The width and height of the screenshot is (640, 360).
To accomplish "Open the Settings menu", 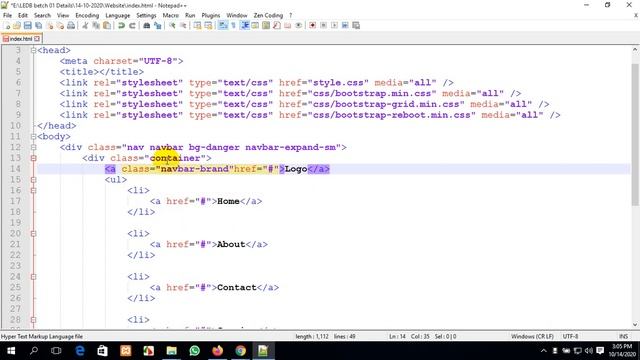I will click(x=146, y=15).
